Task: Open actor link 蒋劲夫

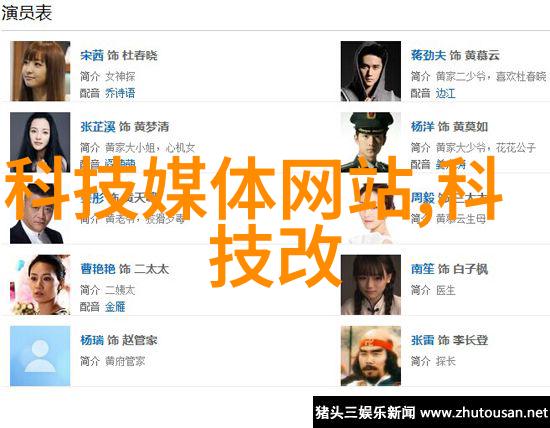Action: [428, 55]
